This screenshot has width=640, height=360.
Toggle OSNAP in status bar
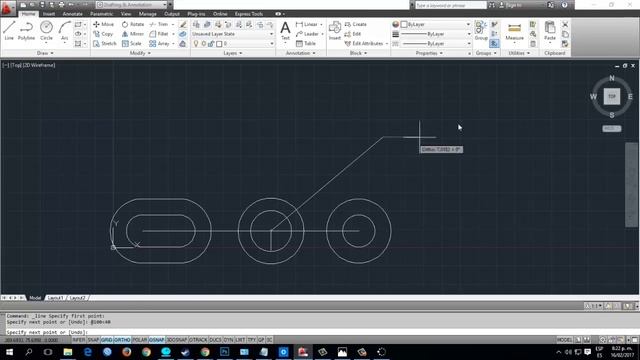157,340
